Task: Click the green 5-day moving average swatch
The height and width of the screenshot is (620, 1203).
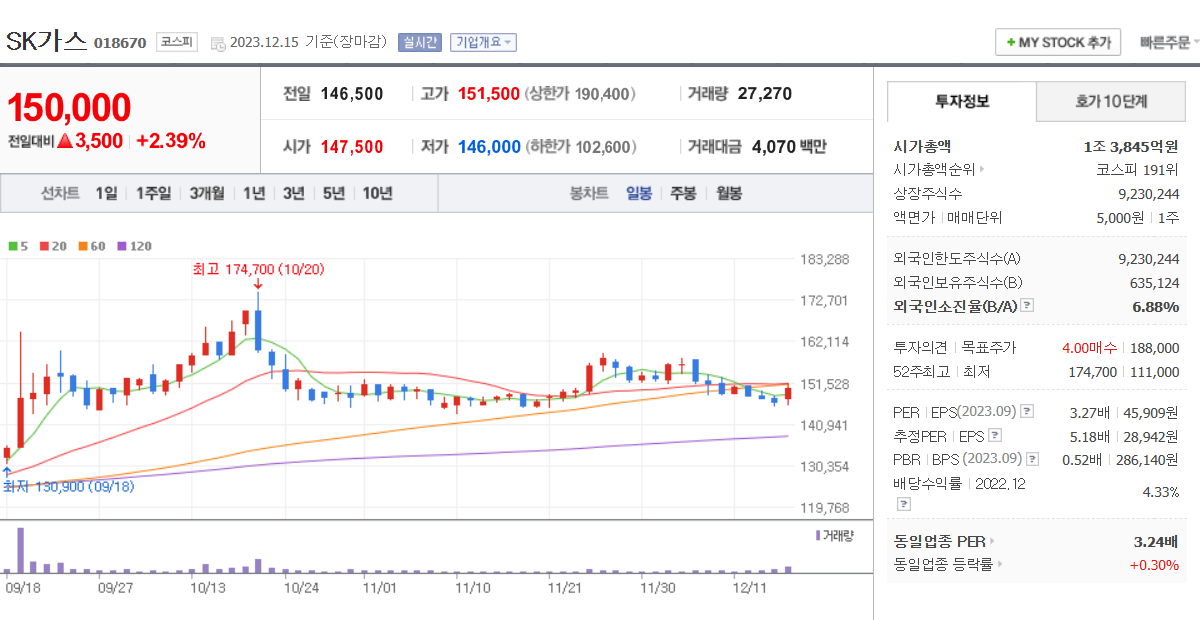Action: click(x=12, y=245)
